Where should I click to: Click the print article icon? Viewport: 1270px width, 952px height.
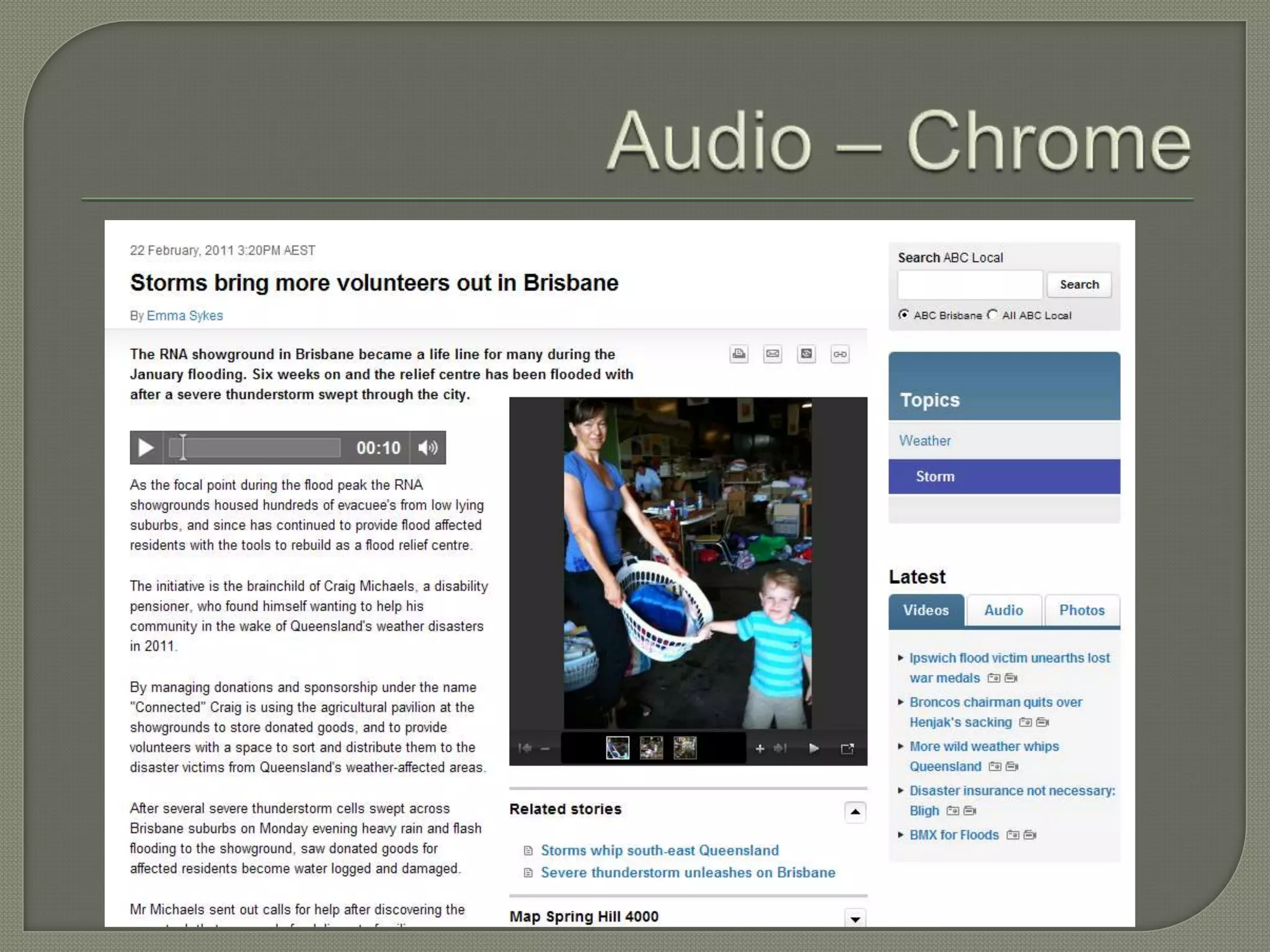click(x=739, y=354)
